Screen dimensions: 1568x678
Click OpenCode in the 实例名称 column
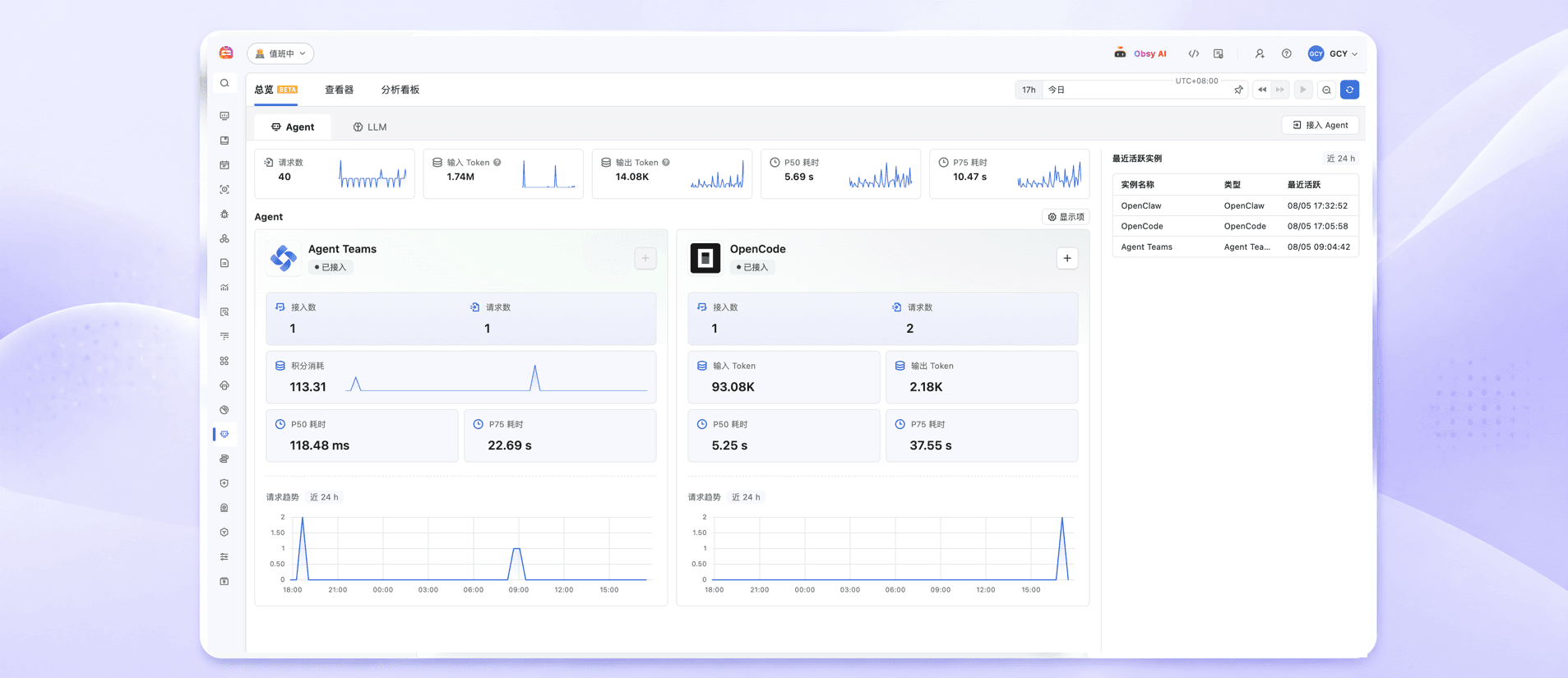tap(1142, 226)
